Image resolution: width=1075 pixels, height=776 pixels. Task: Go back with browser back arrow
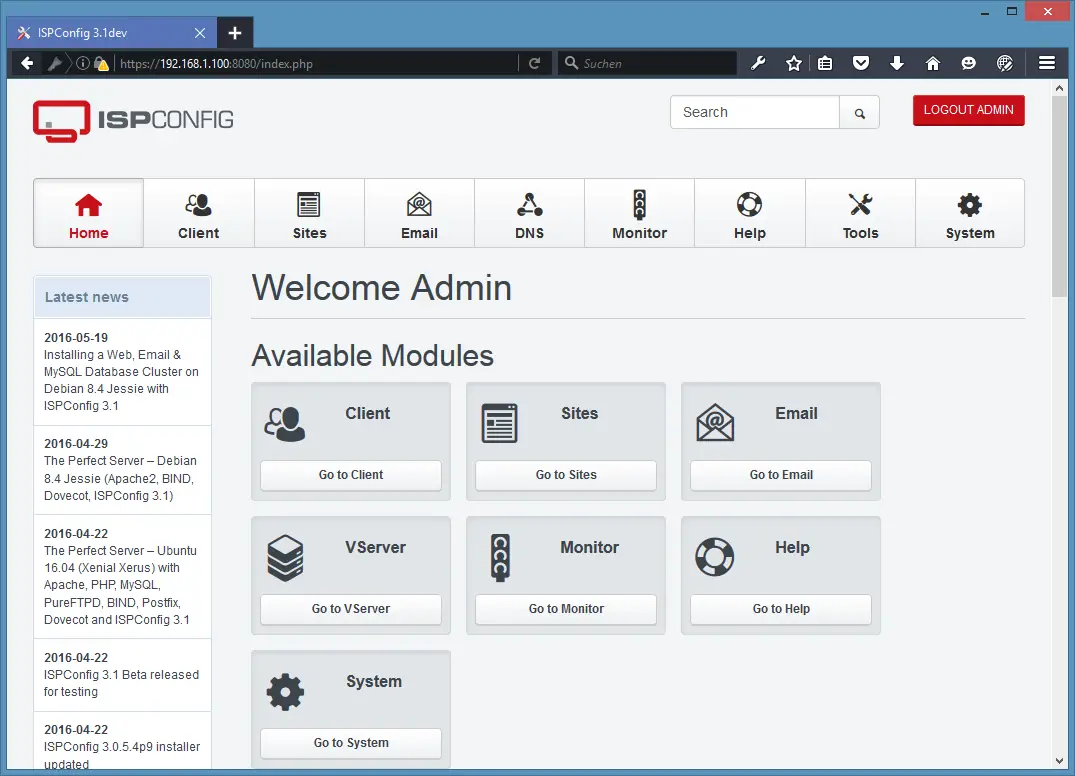click(27, 64)
